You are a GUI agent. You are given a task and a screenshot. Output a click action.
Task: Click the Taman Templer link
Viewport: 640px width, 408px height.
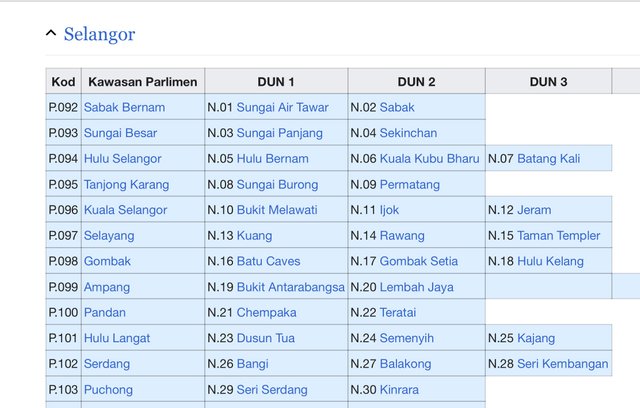click(559, 235)
